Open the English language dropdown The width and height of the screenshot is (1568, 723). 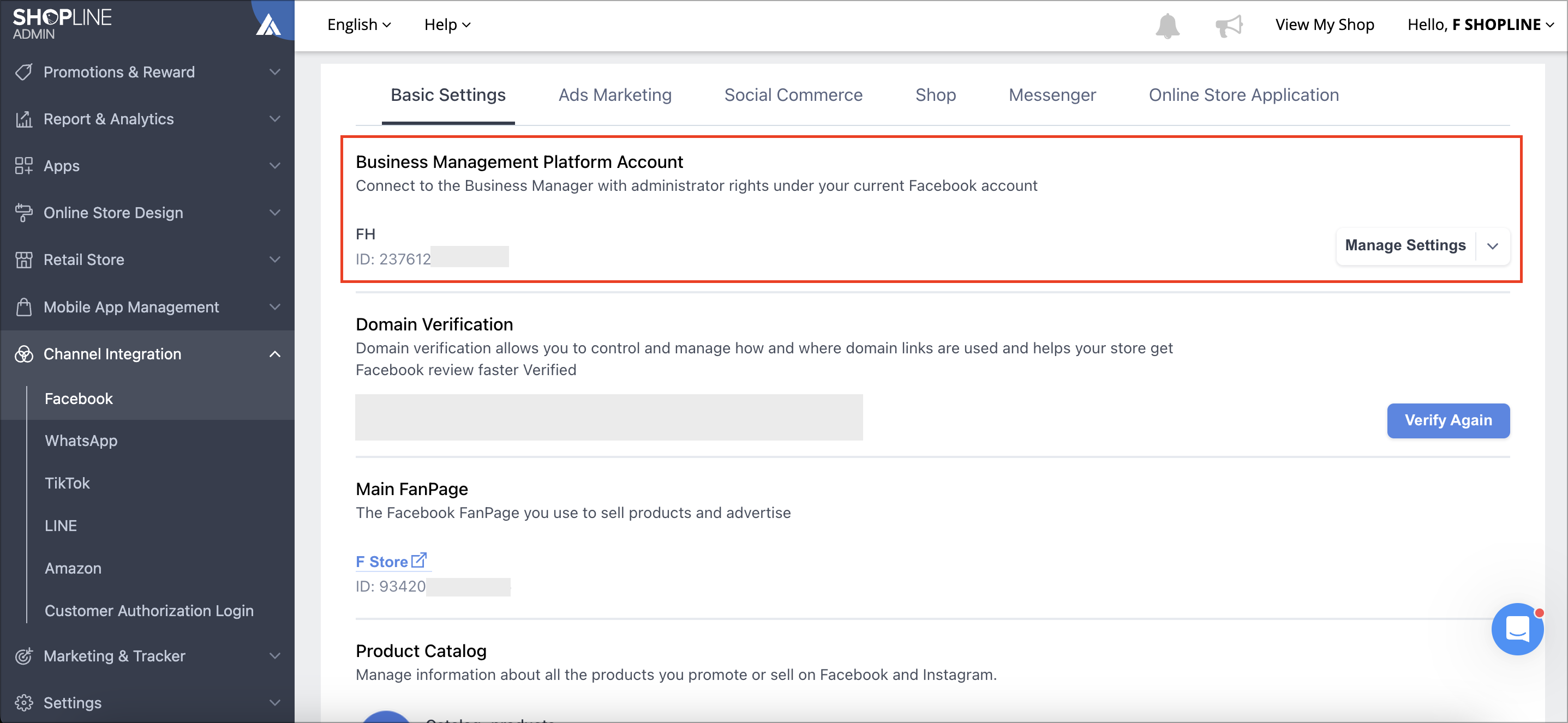(358, 25)
